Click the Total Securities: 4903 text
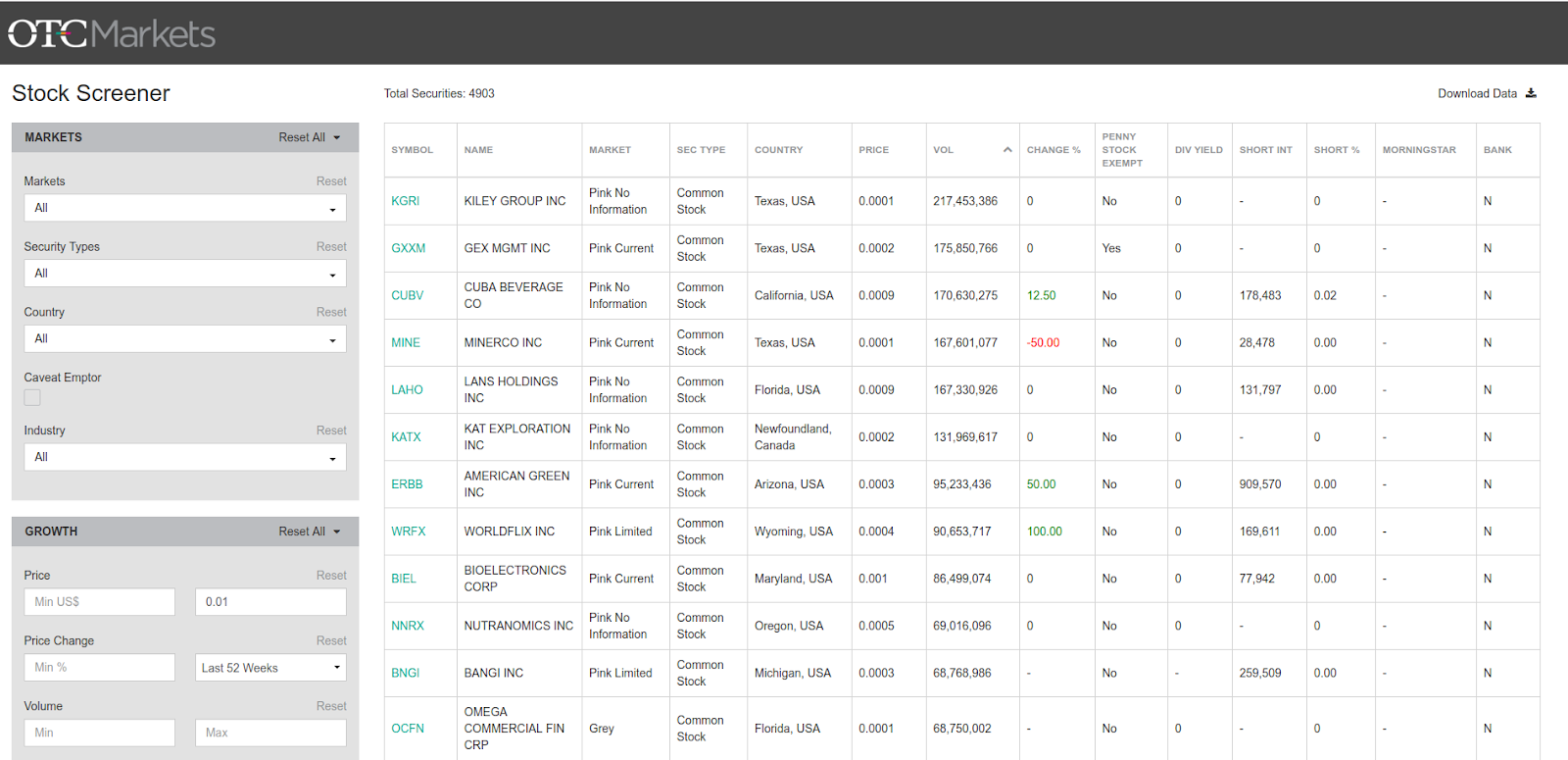This screenshot has height=760, width=1568. (x=439, y=93)
